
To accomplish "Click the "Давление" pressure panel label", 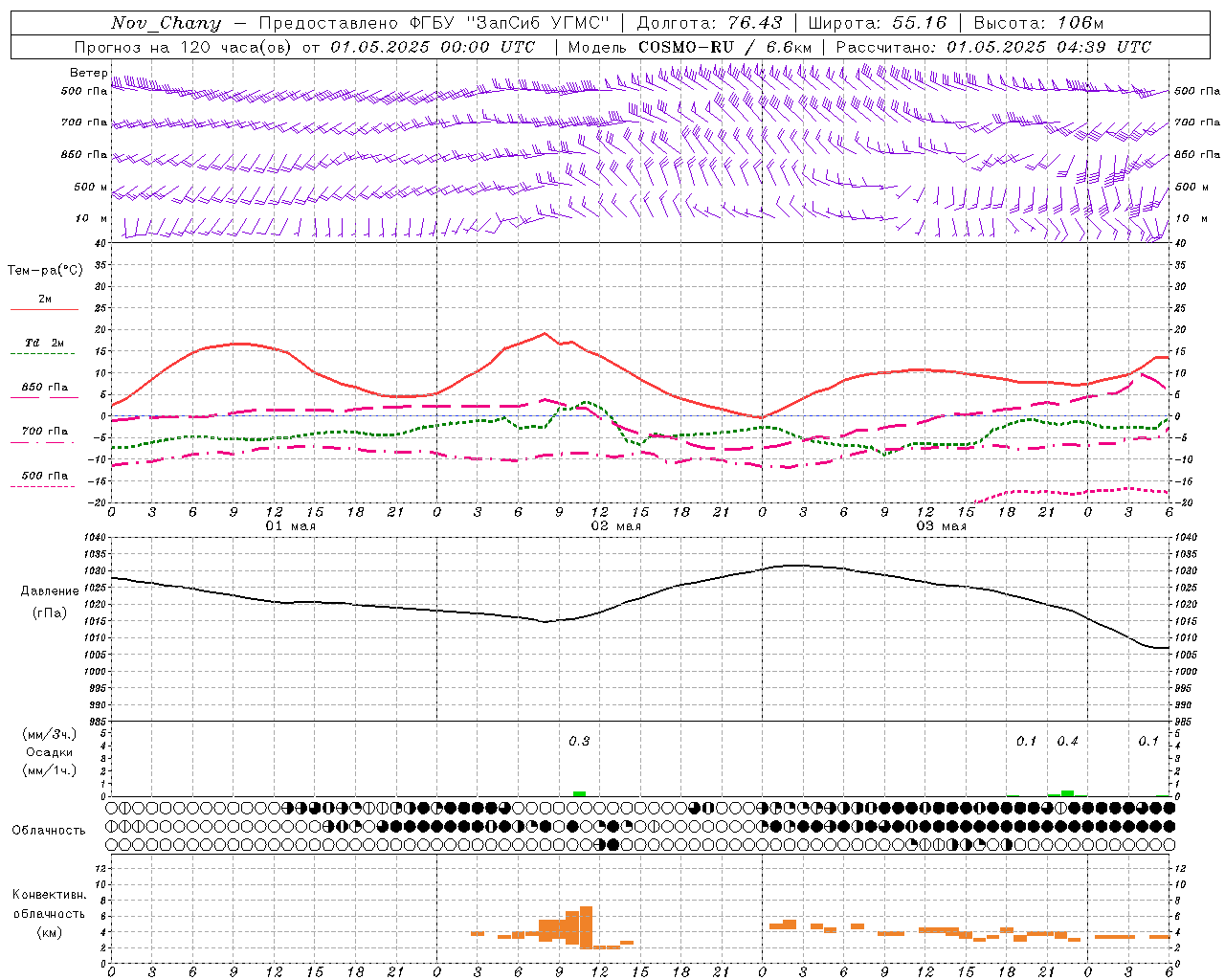I will [50, 590].
